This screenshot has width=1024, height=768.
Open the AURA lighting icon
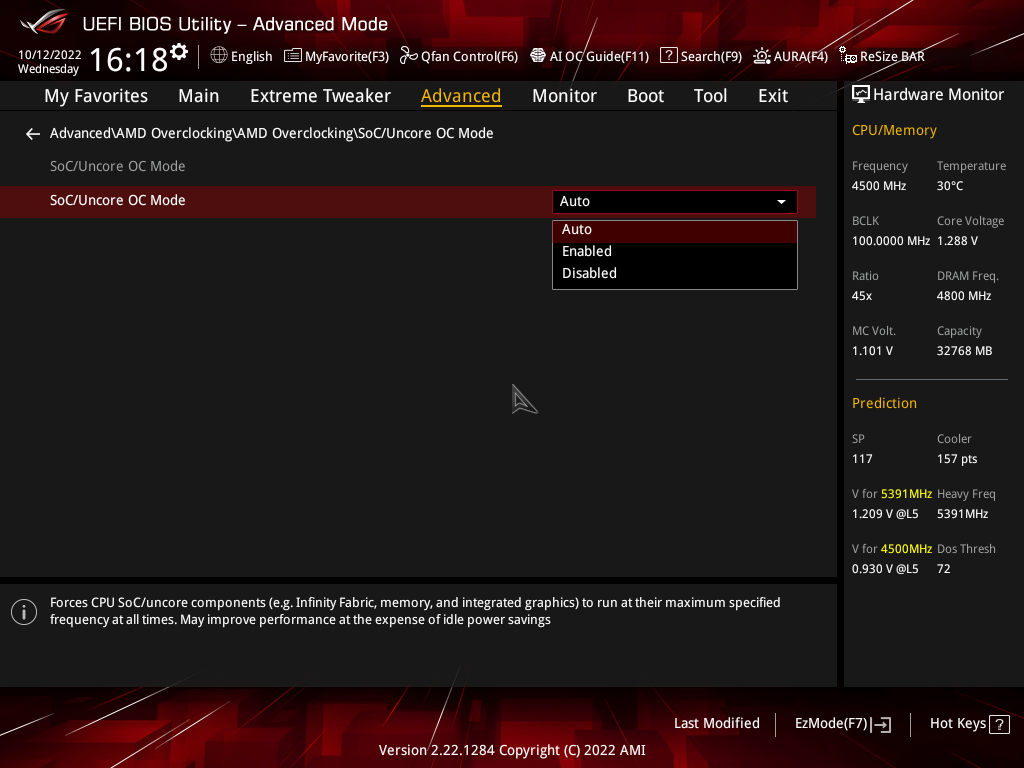[761, 56]
